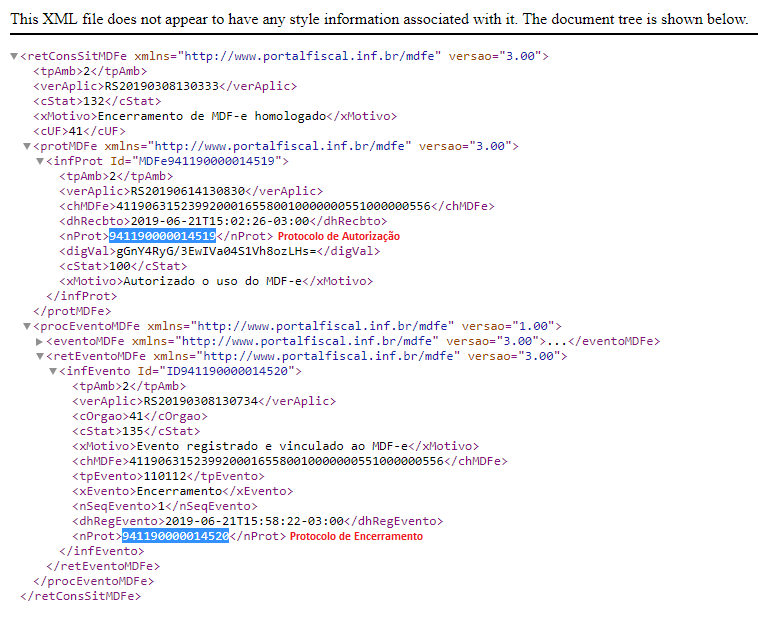The height and width of the screenshot is (618, 758).
Task: Collapse the retEventoMDFe node triangle
Action: click(40, 356)
